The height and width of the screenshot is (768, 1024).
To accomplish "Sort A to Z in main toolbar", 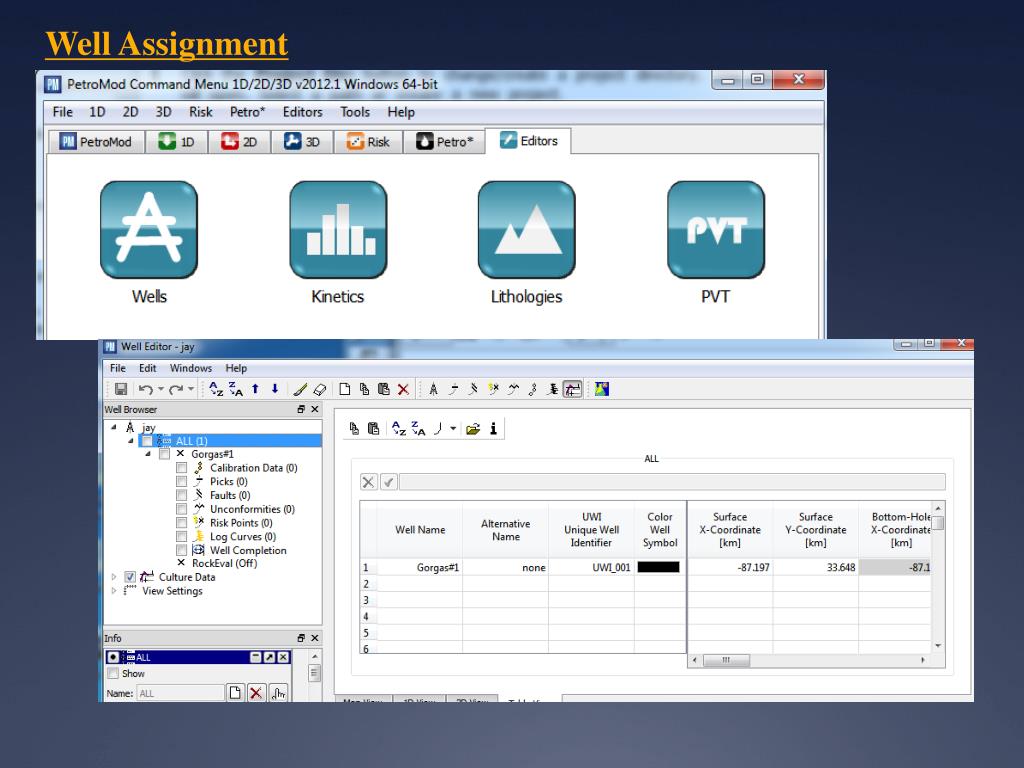I will (216, 389).
